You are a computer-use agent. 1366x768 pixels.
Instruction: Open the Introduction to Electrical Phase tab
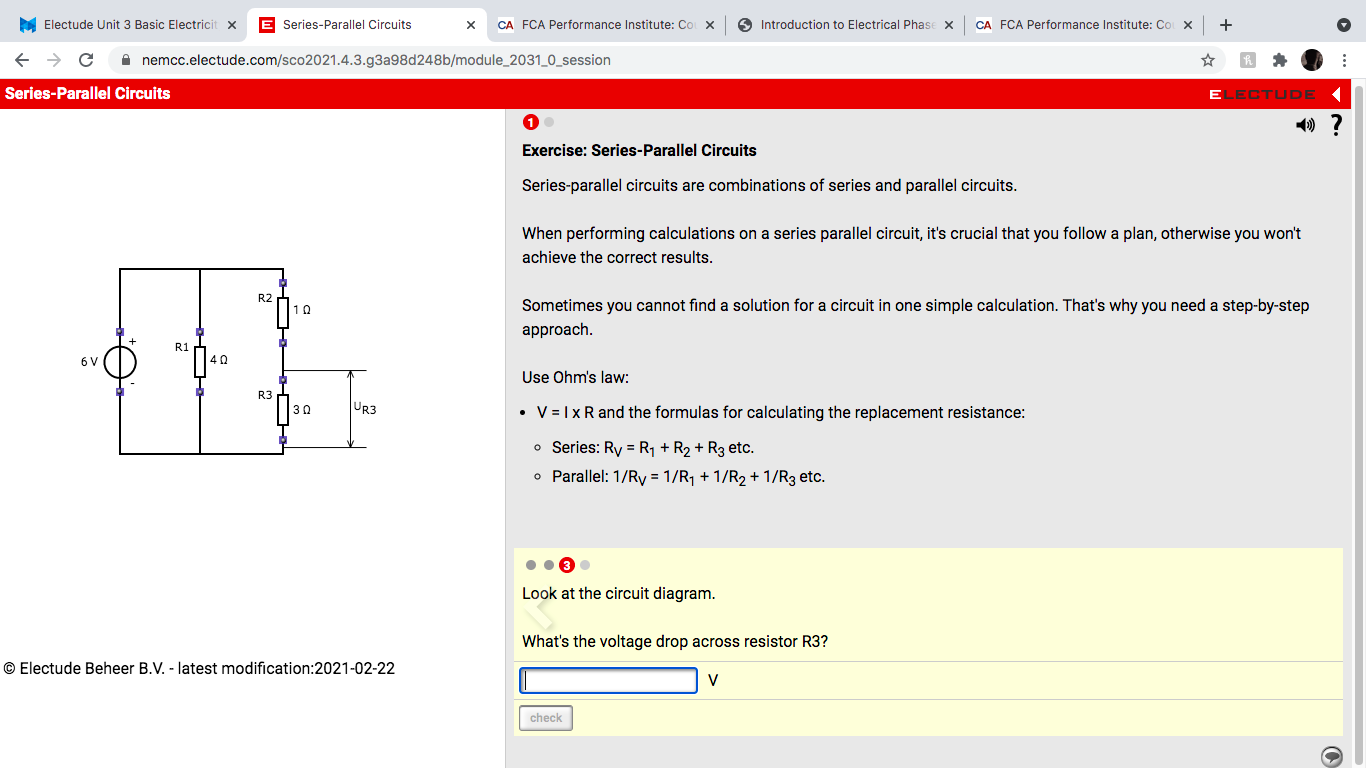[x=844, y=25]
